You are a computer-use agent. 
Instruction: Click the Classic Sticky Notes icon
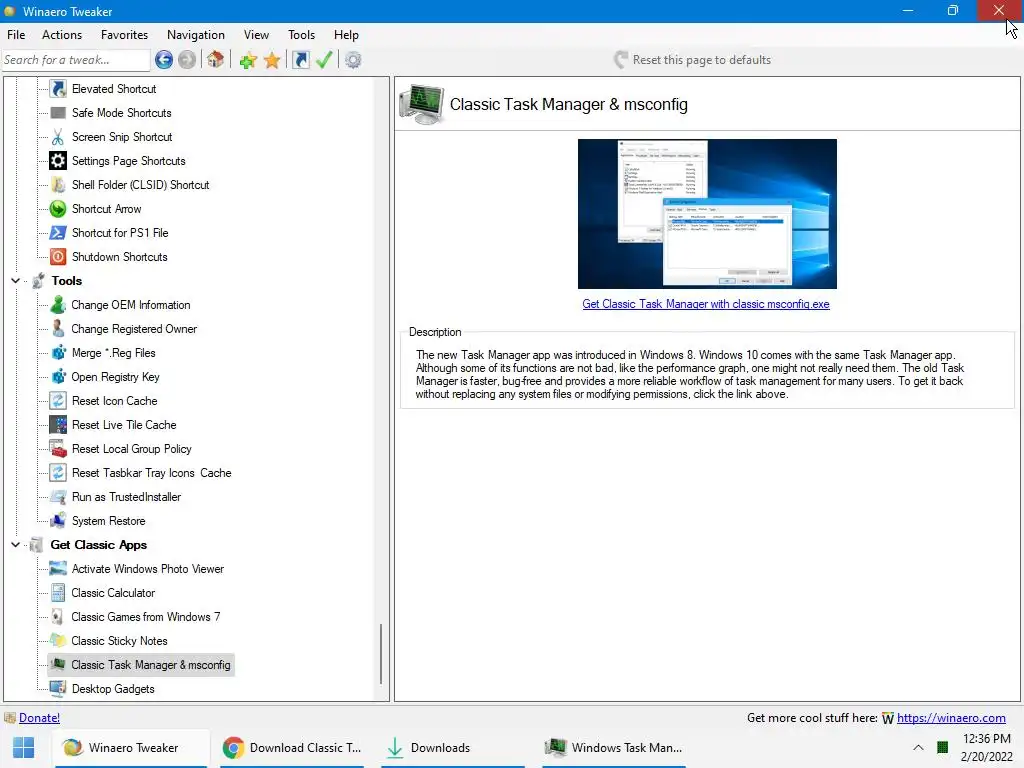(x=58, y=641)
